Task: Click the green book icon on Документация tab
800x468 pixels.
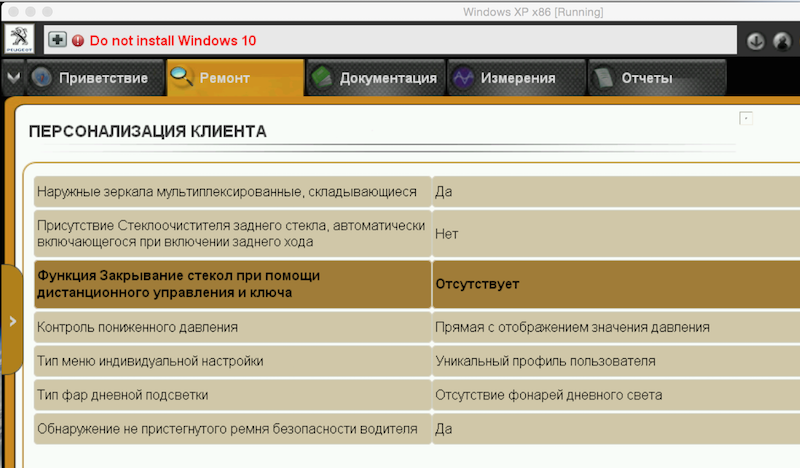Action: pyautogui.click(x=322, y=78)
